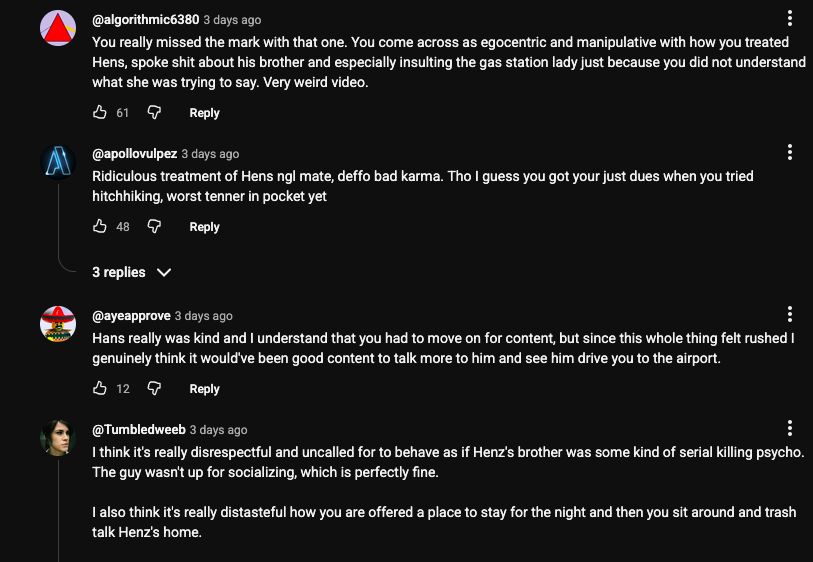Open options menu for @algorithmic6380 comment
This screenshot has width=813, height=562.
790,18
